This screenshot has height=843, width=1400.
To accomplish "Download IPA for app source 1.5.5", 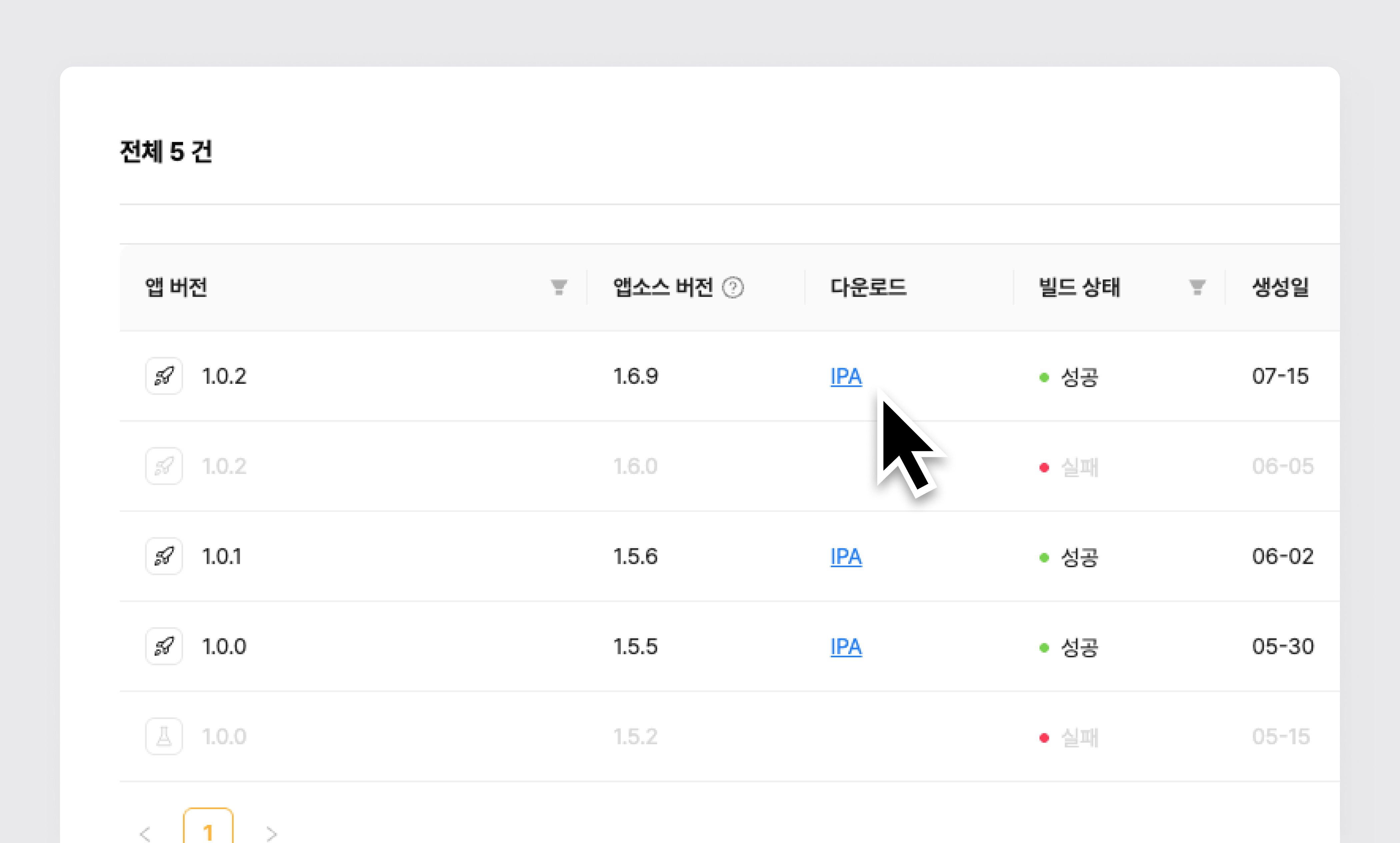I will (x=845, y=647).
